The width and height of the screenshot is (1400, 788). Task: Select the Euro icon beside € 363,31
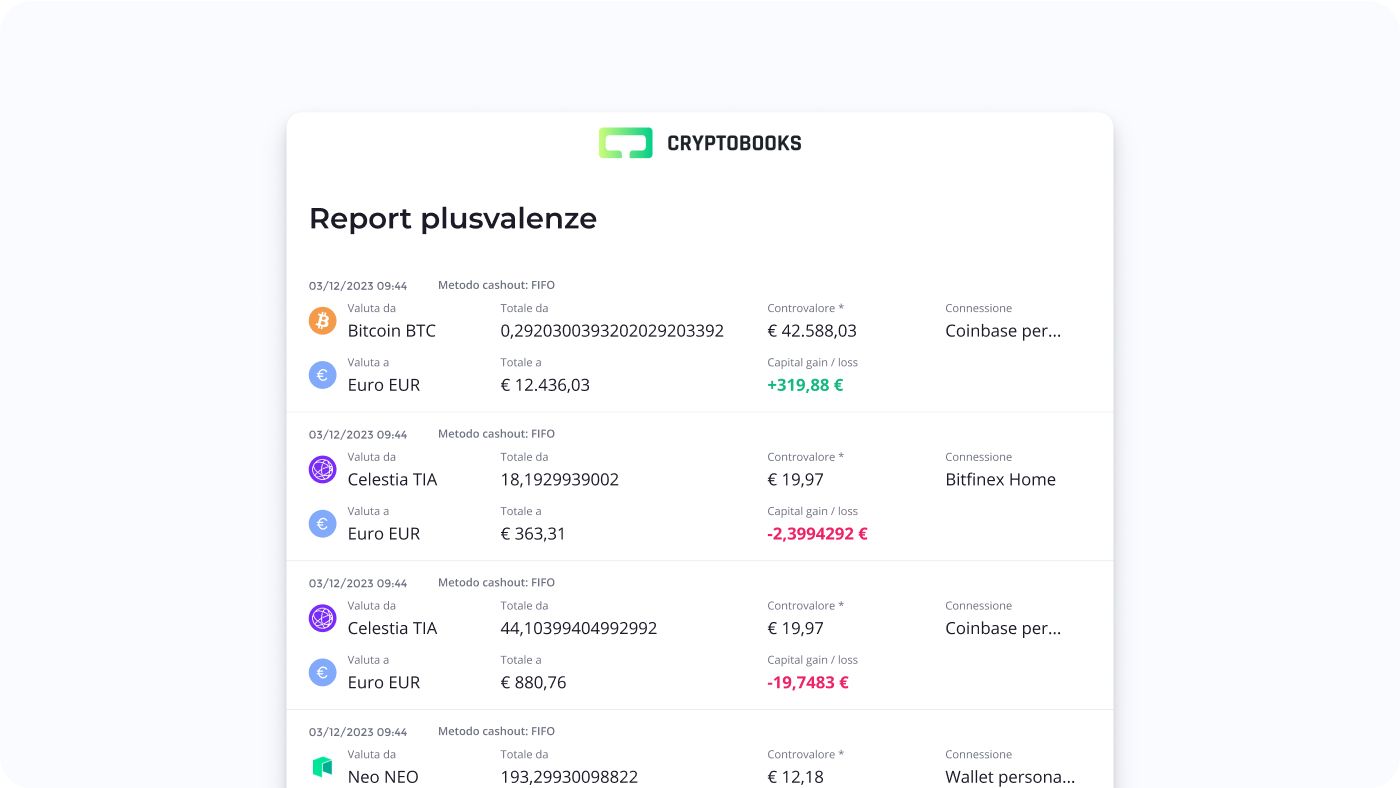point(322,524)
